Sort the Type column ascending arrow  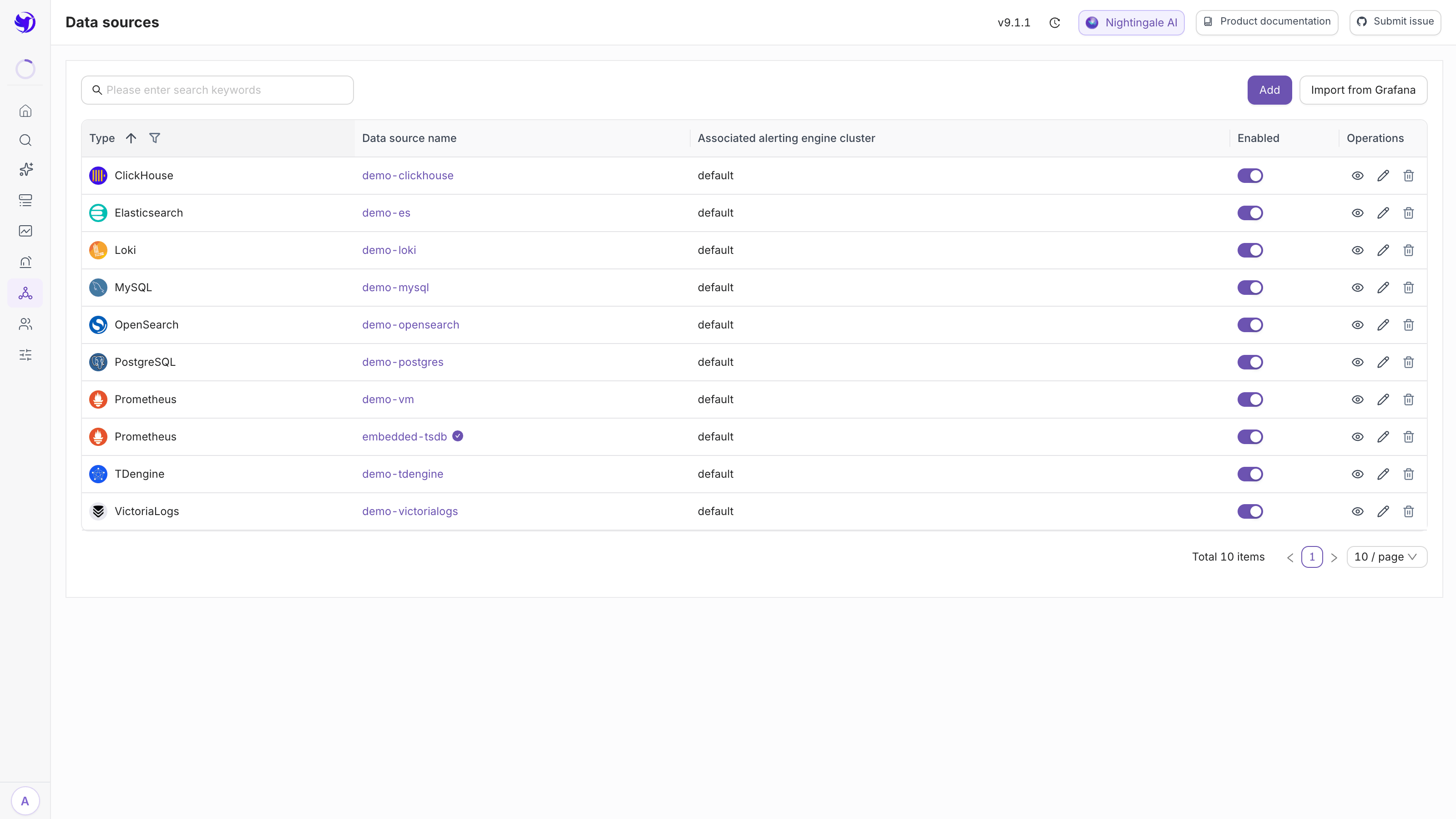tap(131, 138)
